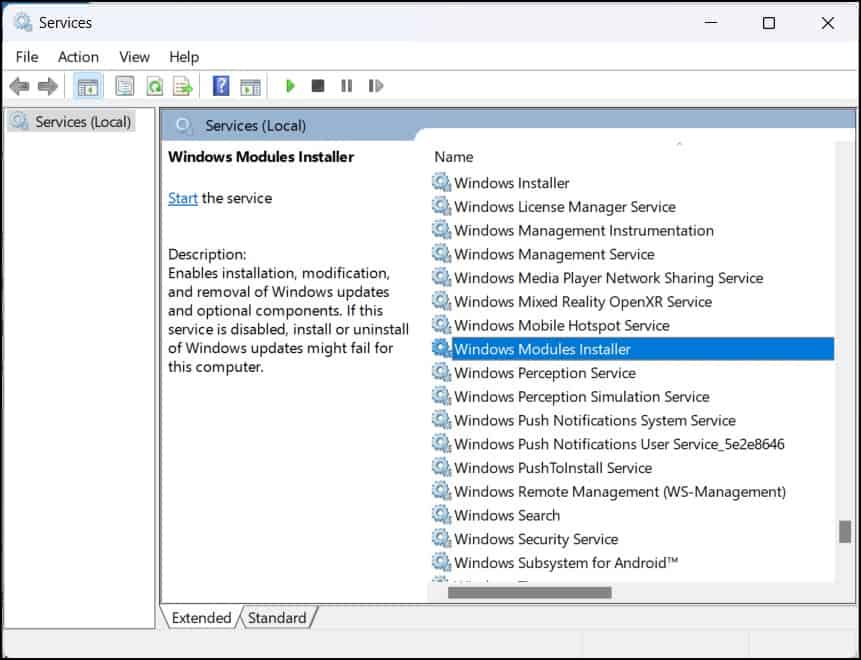Toggle Show/Hide Action Pane icon
The height and width of the screenshot is (660, 861).
click(250, 86)
